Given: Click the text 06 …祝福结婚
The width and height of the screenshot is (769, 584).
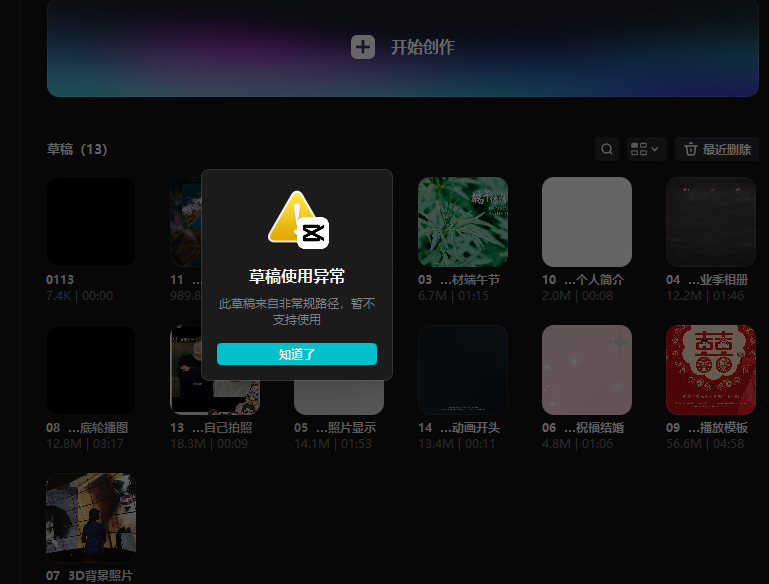Looking at the screenshot, I should (x=583, y=428).
